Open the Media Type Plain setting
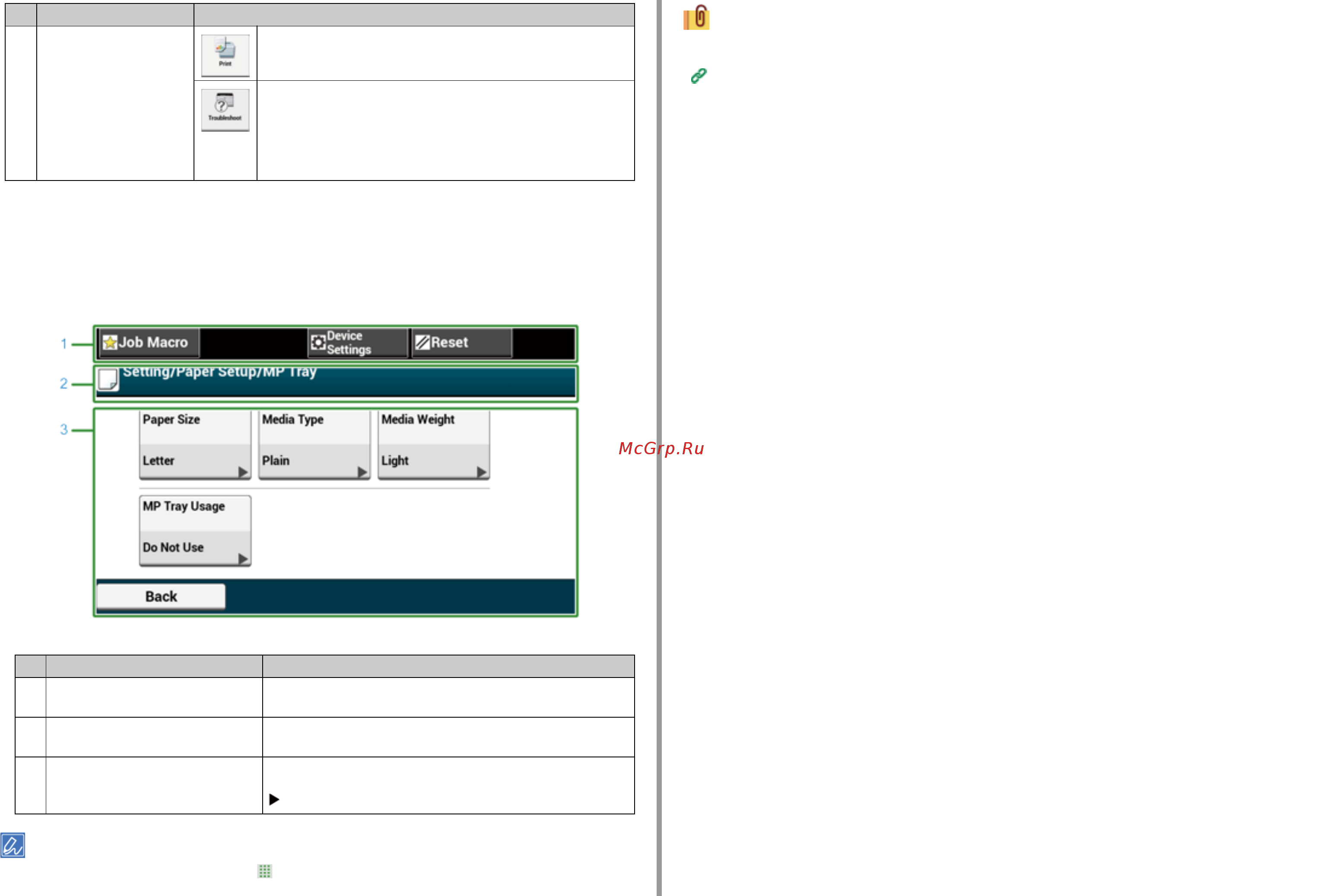 coord(314,445)
